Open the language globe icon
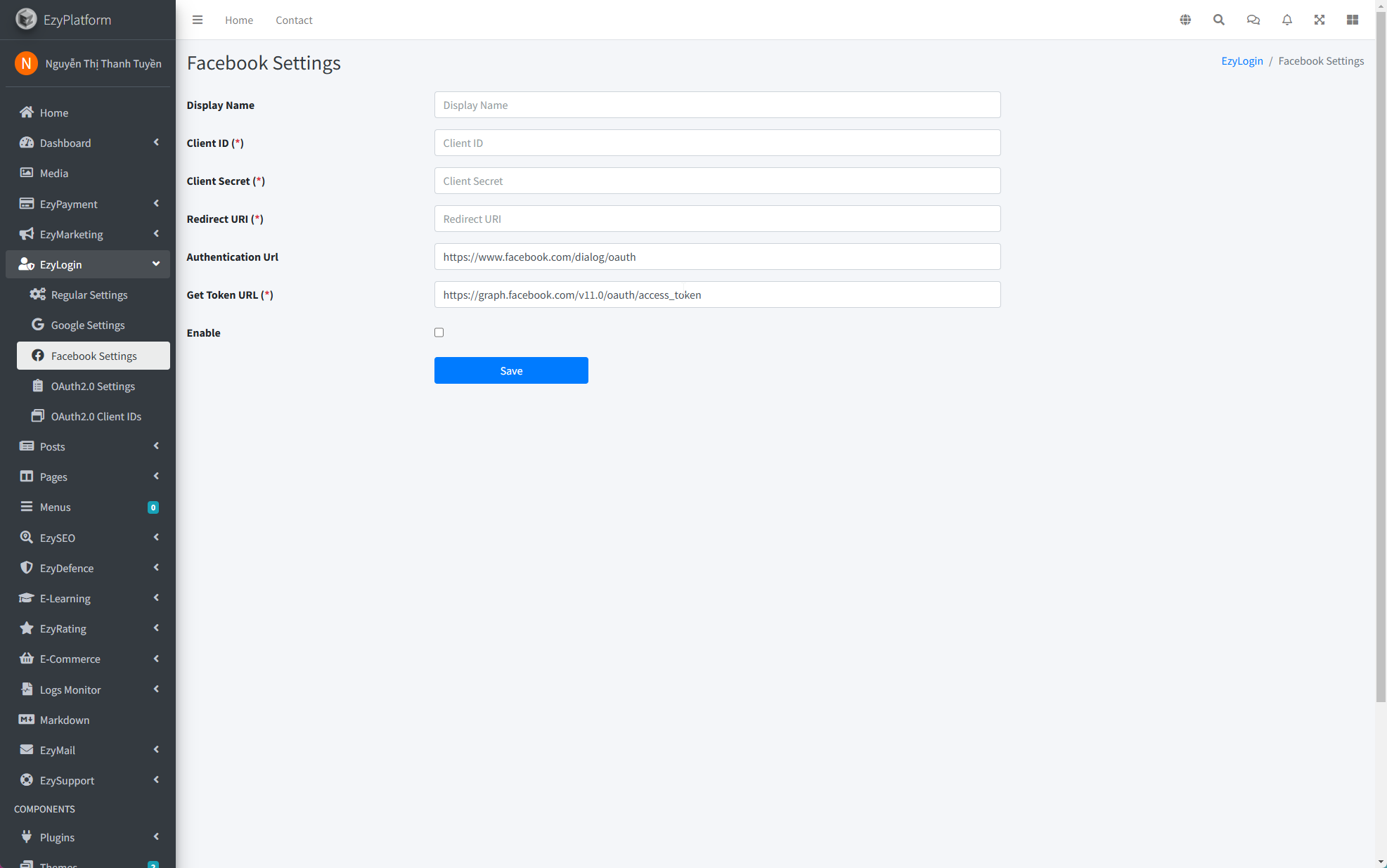1387x868 pixels. coord(1185,20)
